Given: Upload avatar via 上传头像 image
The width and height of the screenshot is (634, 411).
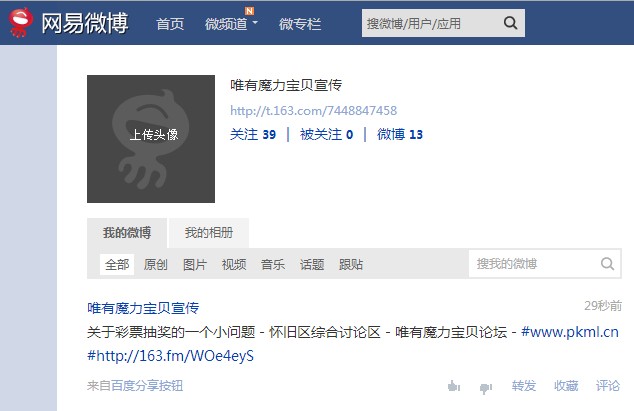Looking at the screenshot, I should pos(151,139).
